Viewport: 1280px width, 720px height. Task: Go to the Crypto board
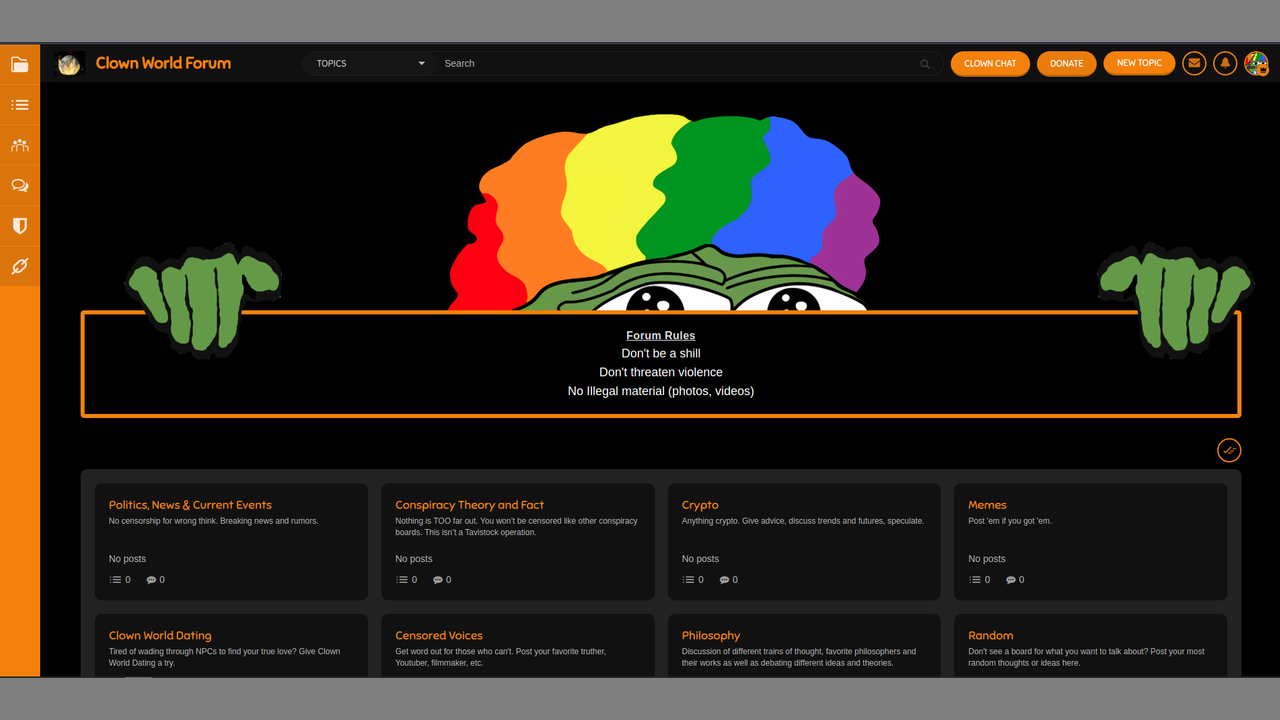(700, 505)
